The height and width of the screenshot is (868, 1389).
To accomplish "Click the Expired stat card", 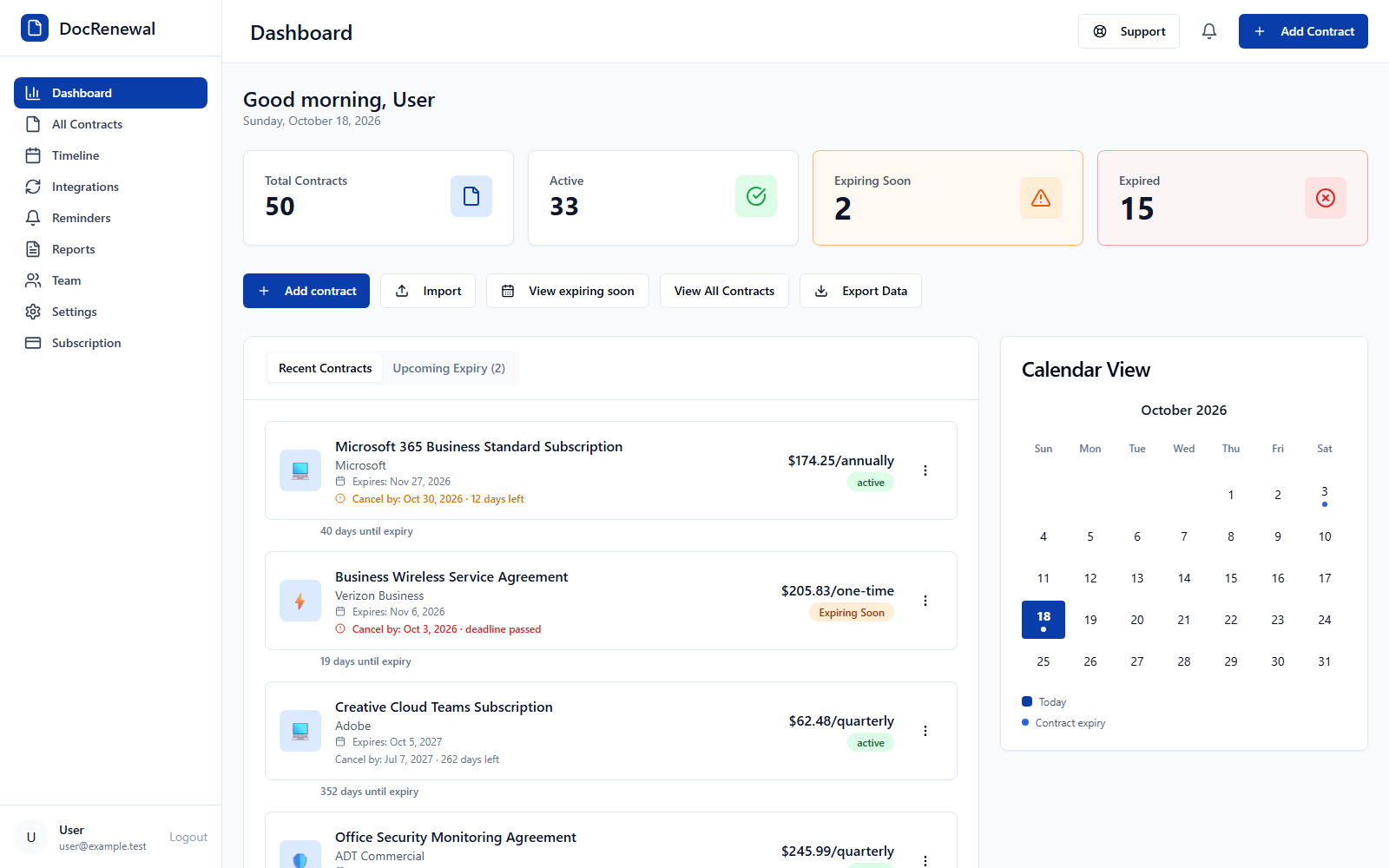I will (1233, 198).
